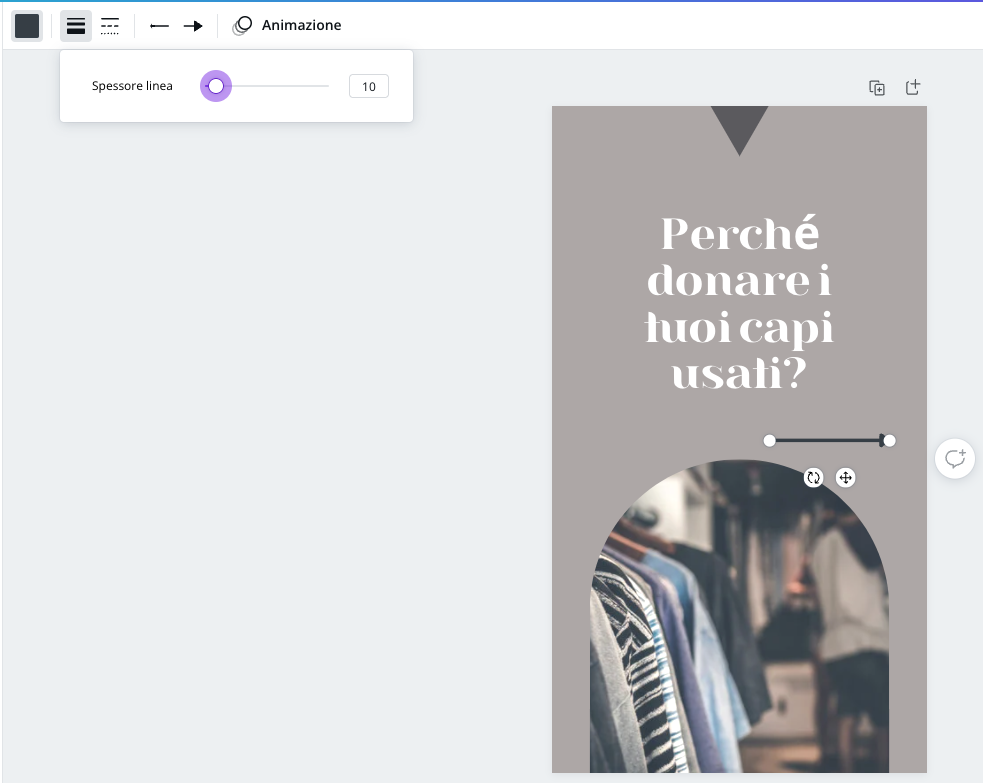Open the Animazione panel
Viewport: 983px width, 783px height.
(287, 25)
